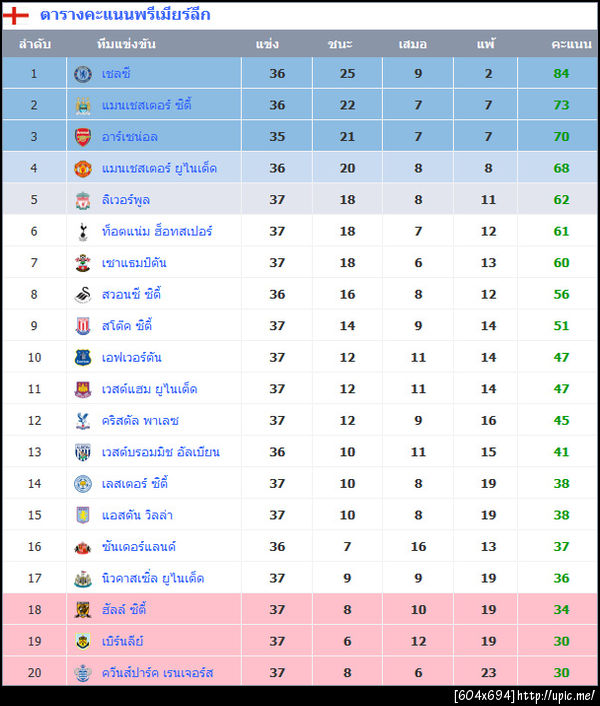
Task: Open the ลิเวอร์พูล team link
Action: coord(126,200)
